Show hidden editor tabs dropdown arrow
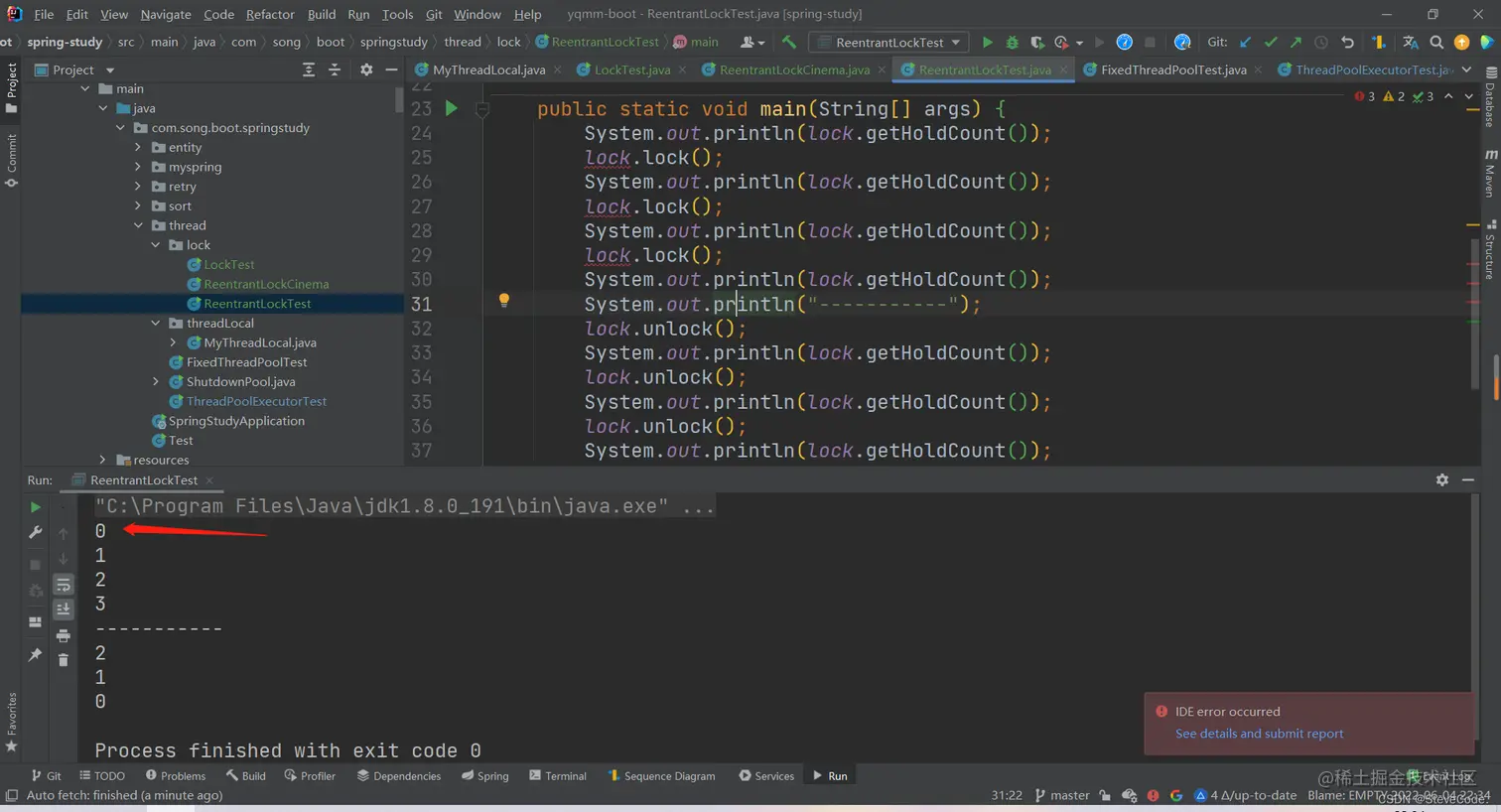 coord(1466,69)
